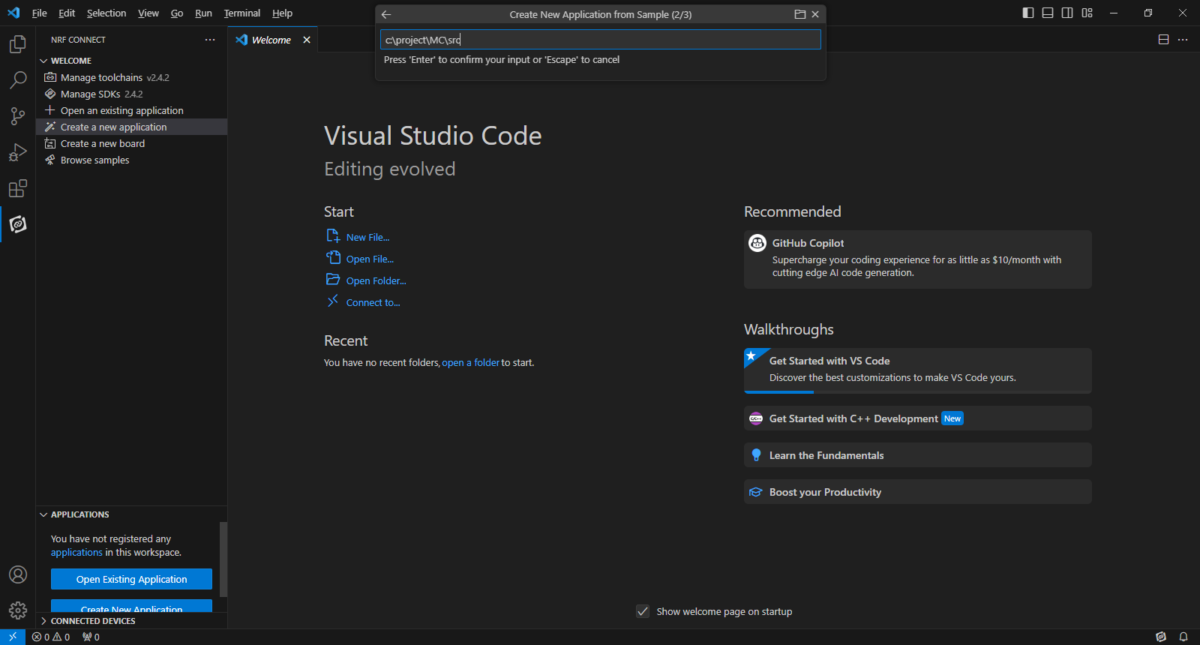Toggle the panel layout icon in title bar

click(x=1047, y=13)
